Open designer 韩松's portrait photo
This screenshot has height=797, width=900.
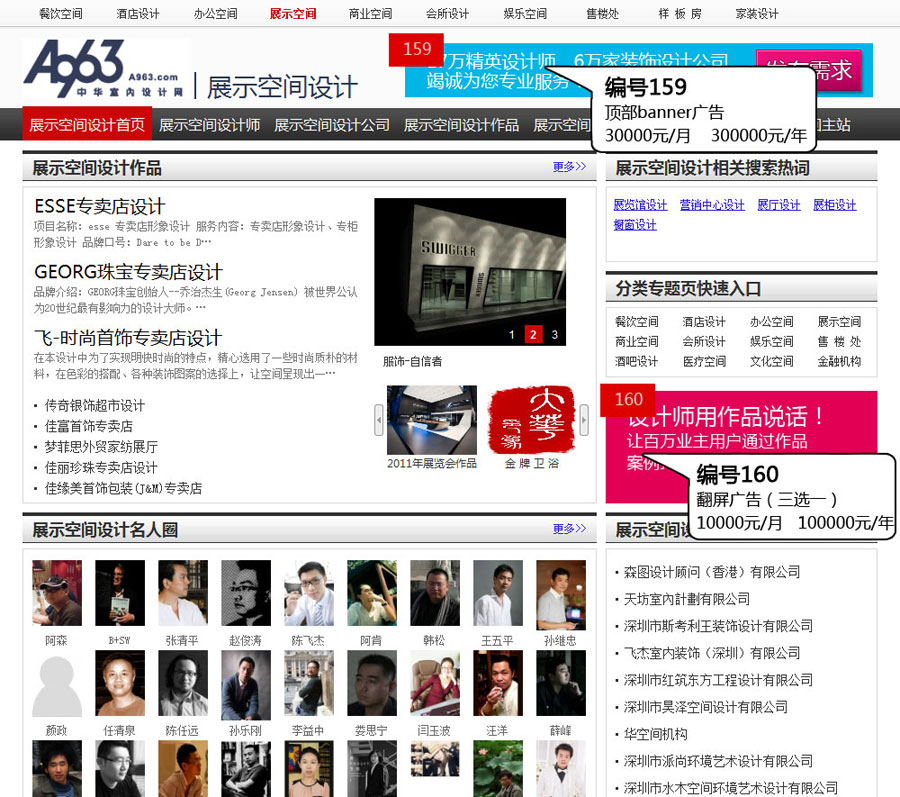435,593
